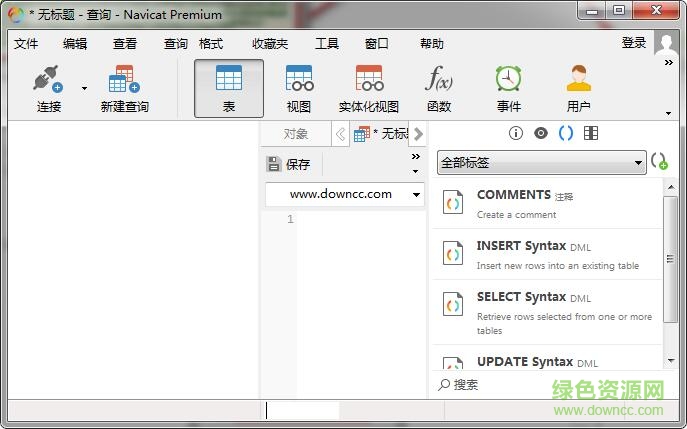Open the 文件 menu
The height and width of the screenshot is (429, 687).
coord(26,44)
